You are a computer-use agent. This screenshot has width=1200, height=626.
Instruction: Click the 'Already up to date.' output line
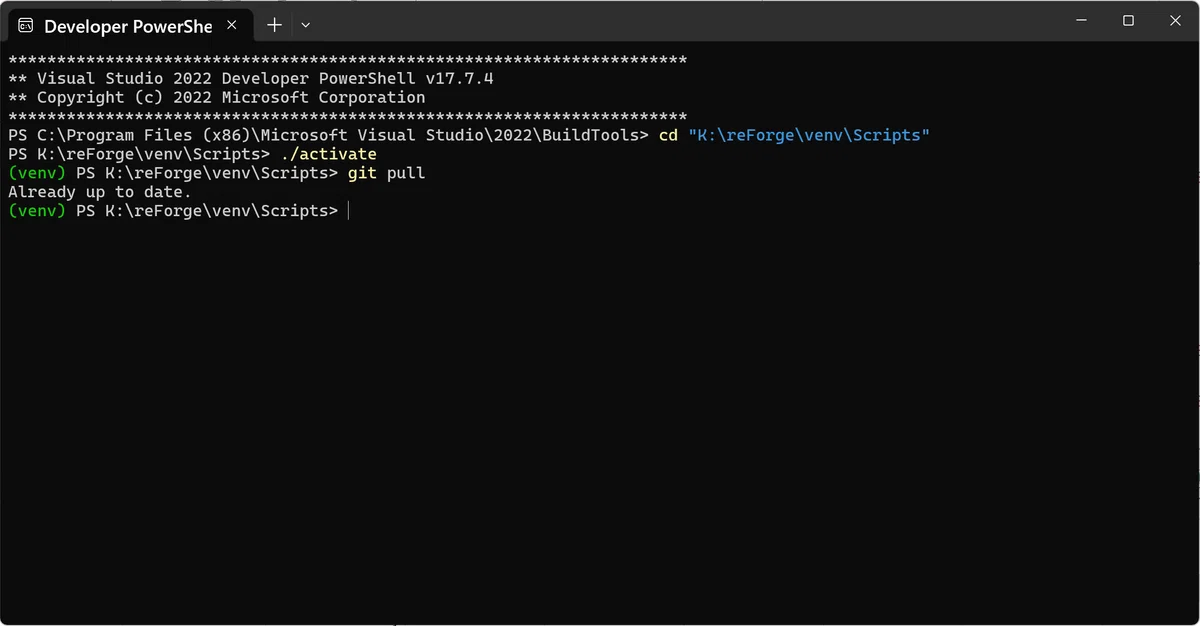coord(99,192)
